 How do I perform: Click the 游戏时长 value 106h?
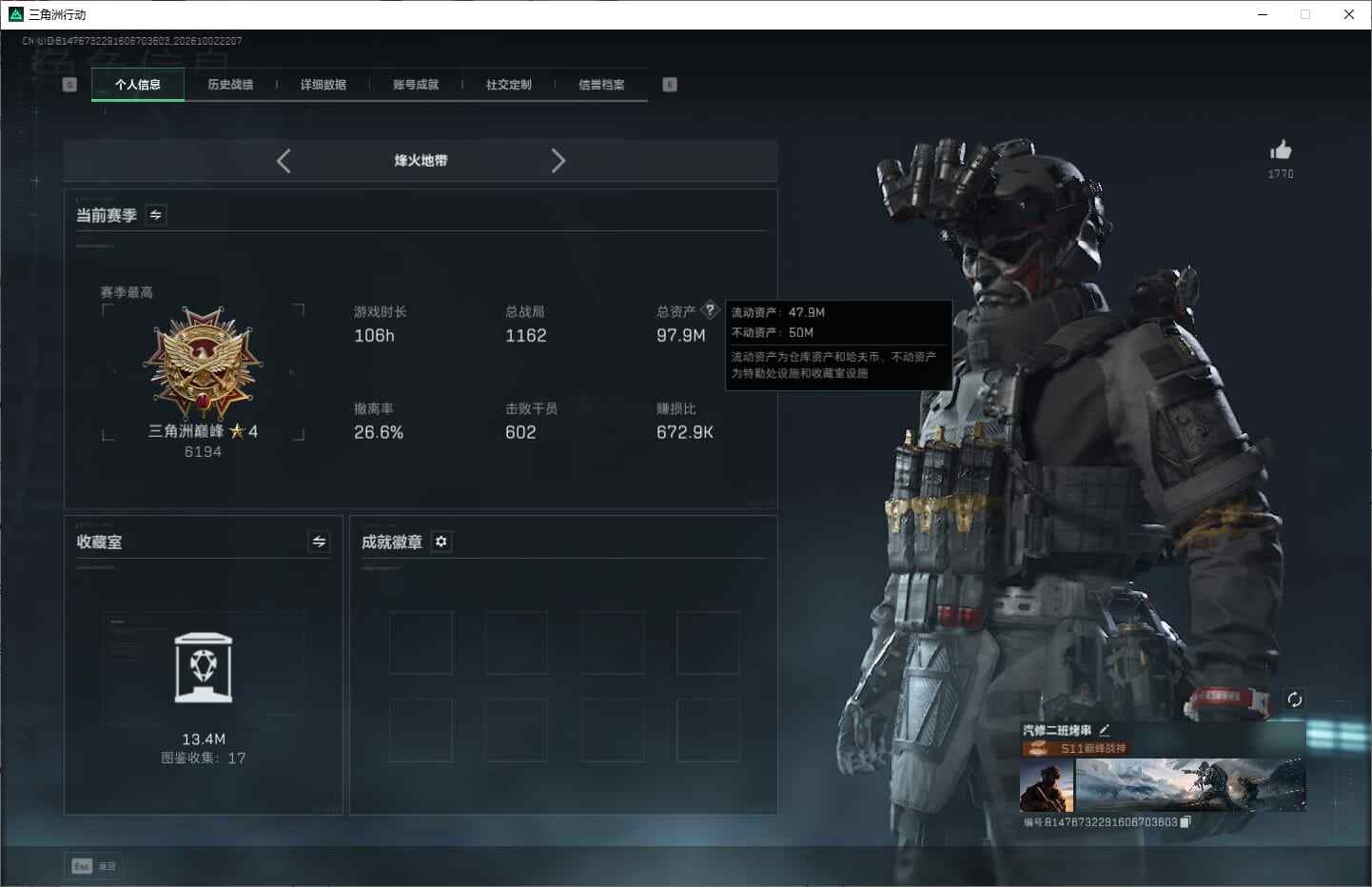(x=374, y=336)
